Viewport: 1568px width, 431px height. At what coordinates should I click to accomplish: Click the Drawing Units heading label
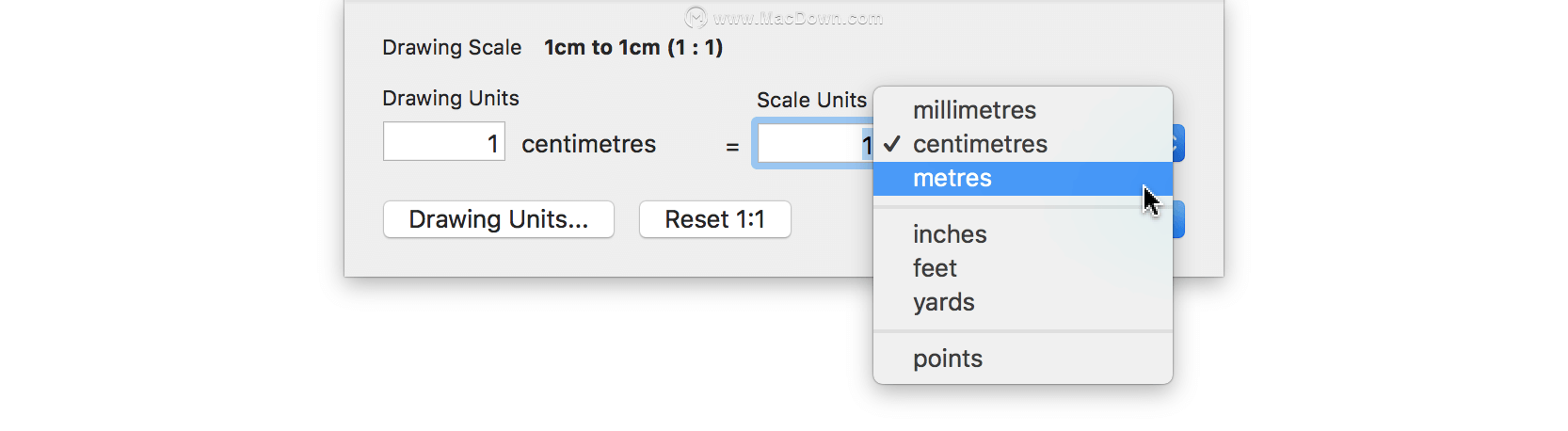451,98
